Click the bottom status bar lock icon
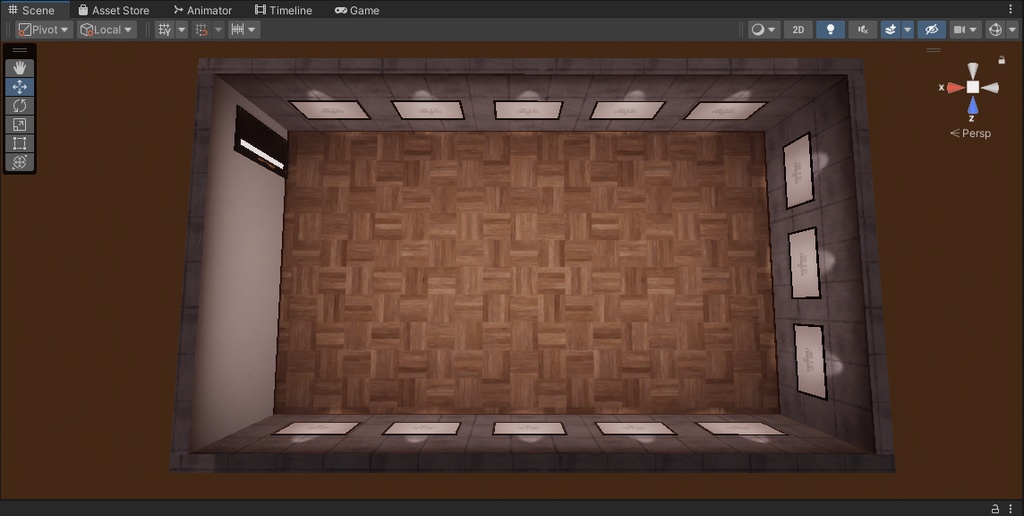The image size is (1024, 516). pyautogui.click(x=995, y=509)
